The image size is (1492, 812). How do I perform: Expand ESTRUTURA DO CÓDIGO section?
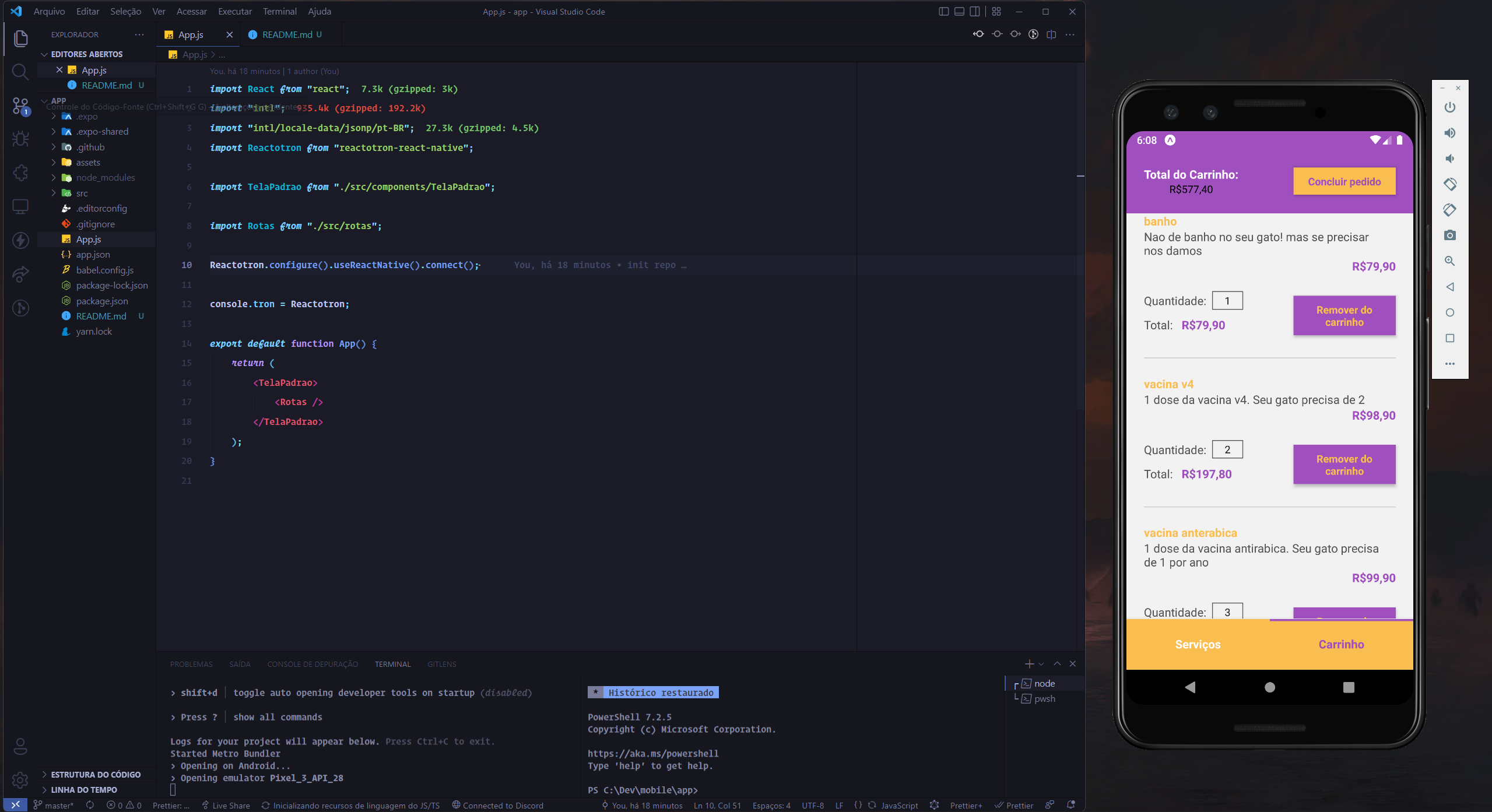(x=96, y=774)
